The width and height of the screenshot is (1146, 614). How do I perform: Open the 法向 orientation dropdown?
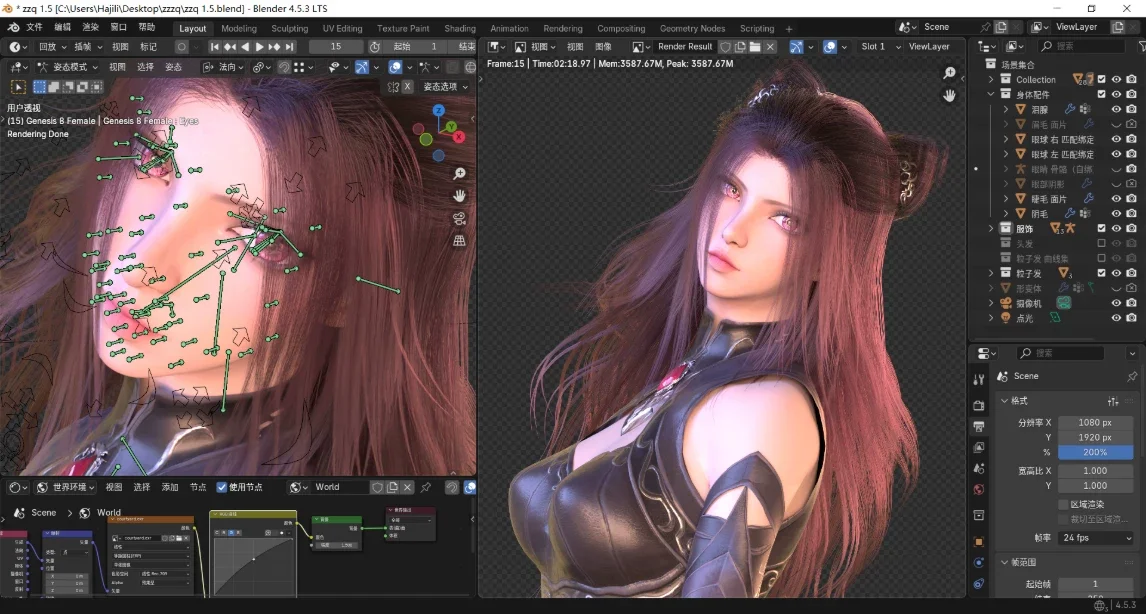pos(224,67)
